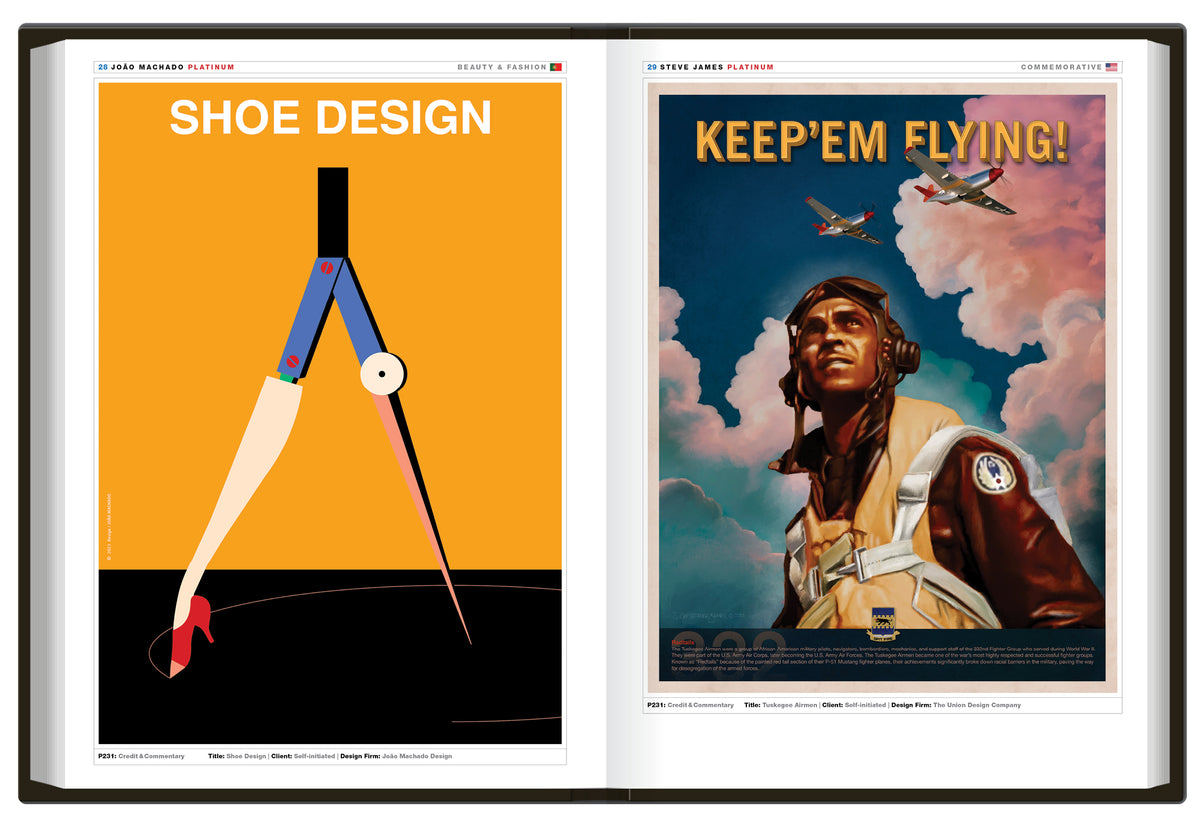Click the pilot's round shoulder patch
Image resolution: width=1200 pixels, height=830 pixels.
[x=993, y=472]
